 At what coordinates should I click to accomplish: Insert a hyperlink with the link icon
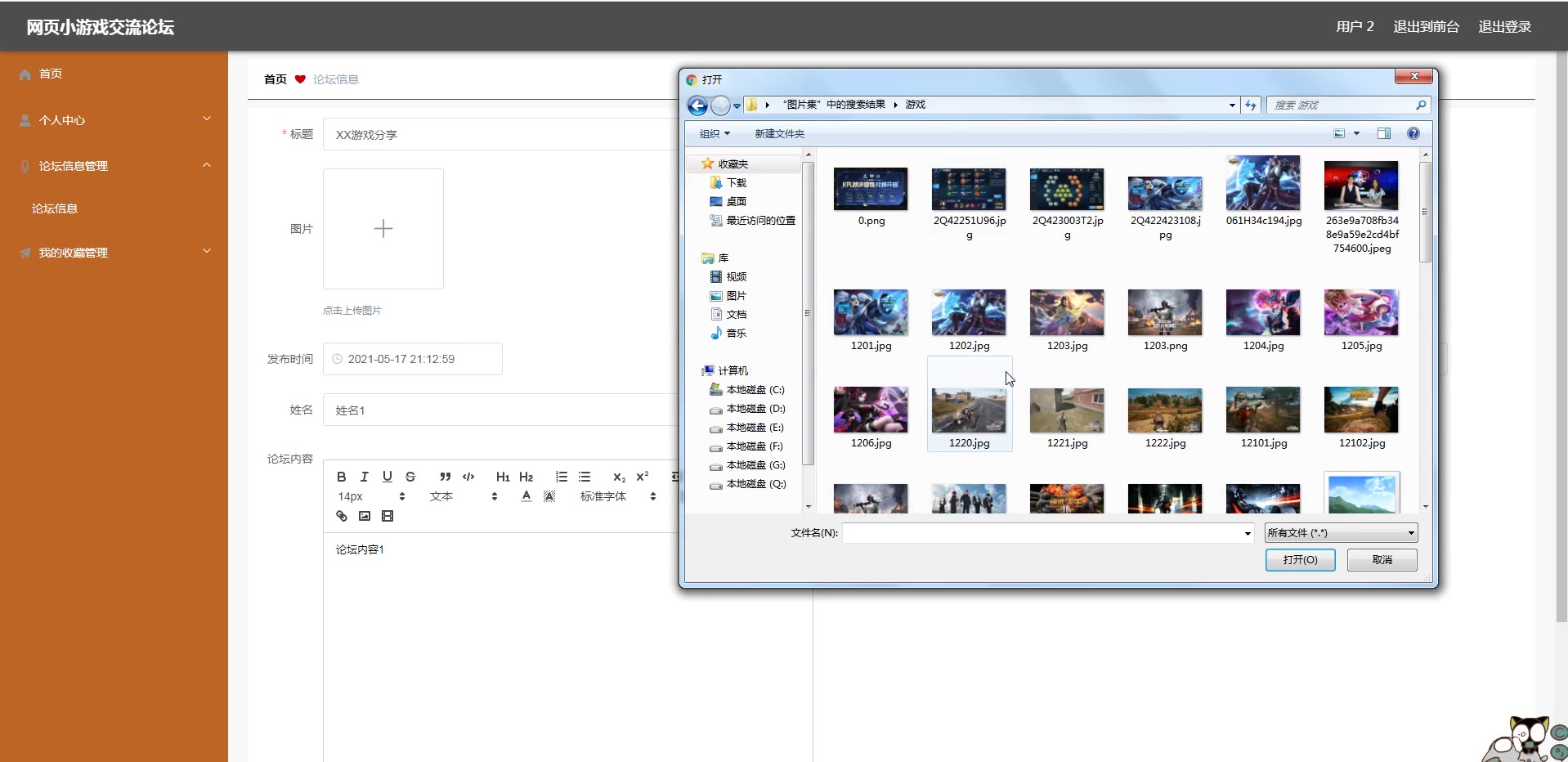coord(342,516)
